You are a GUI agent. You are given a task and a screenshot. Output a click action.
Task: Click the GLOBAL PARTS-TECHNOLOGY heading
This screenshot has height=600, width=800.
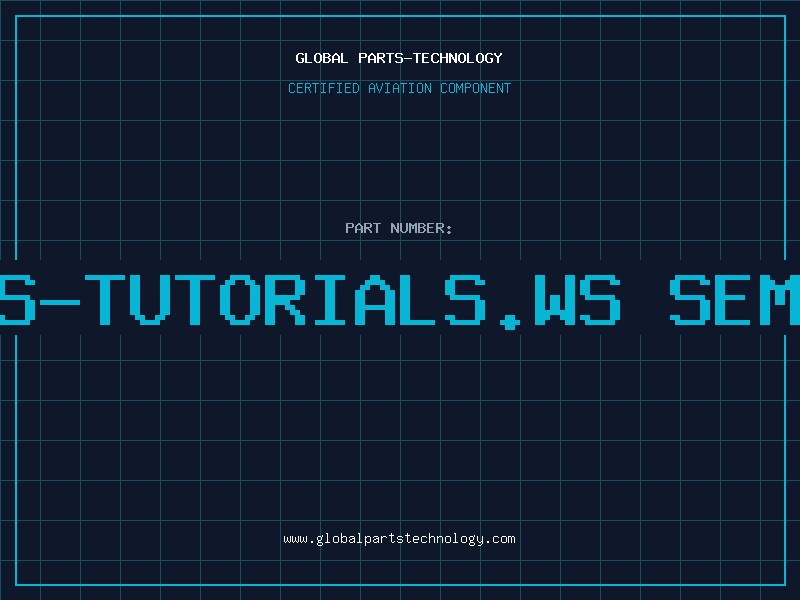[399, 58]
